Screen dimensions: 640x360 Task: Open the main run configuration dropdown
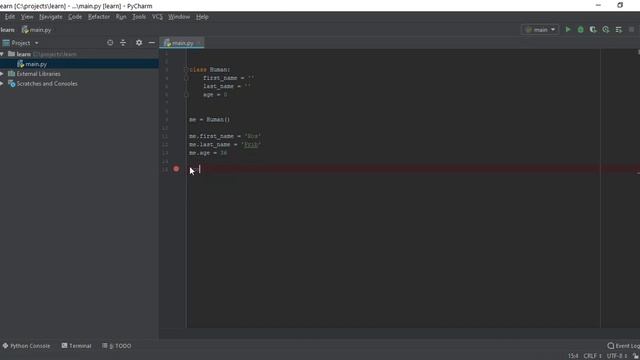point(540,29)
